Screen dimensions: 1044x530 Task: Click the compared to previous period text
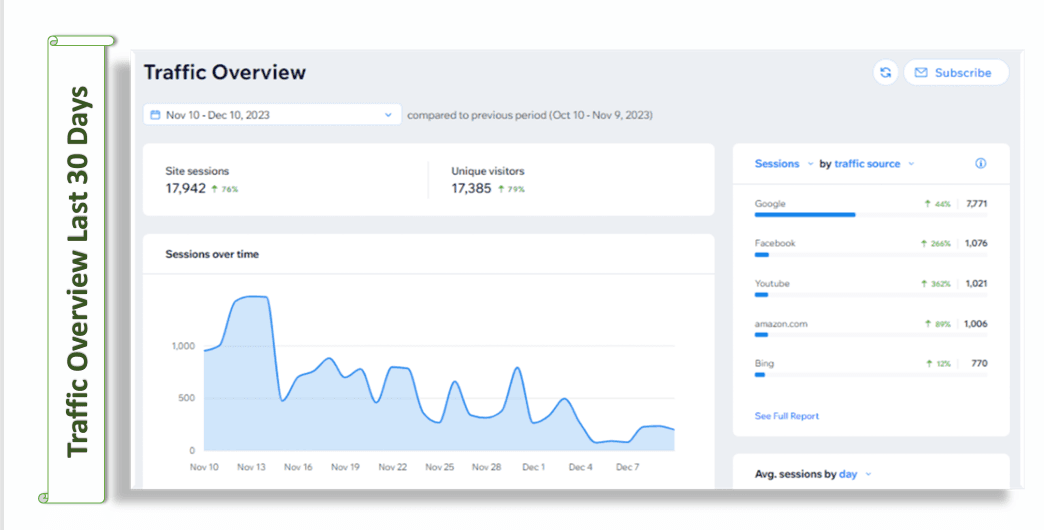(530, 115)
